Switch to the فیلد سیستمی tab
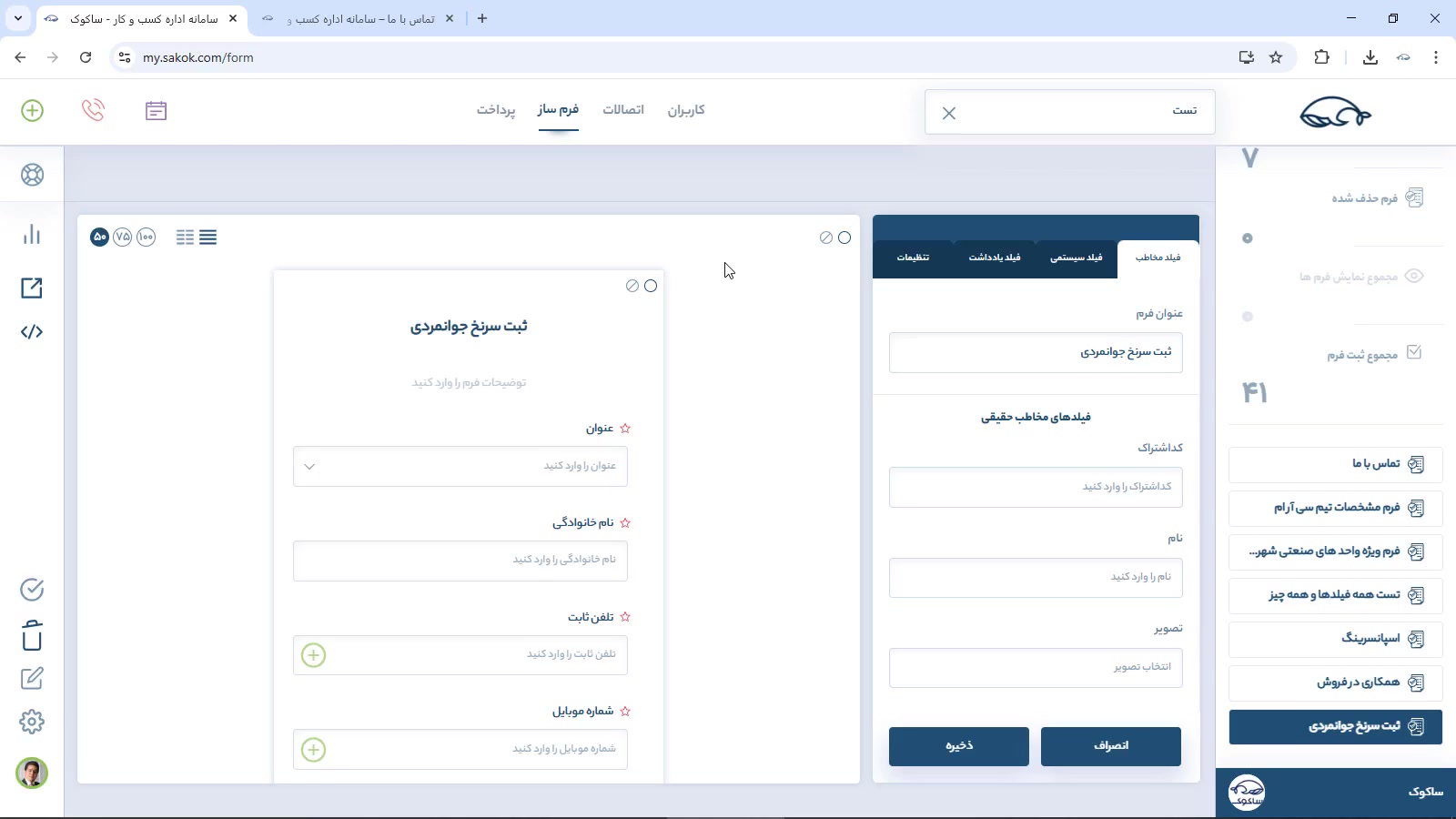Viewport: 1456px width, 819px height. pos(1076,258)
